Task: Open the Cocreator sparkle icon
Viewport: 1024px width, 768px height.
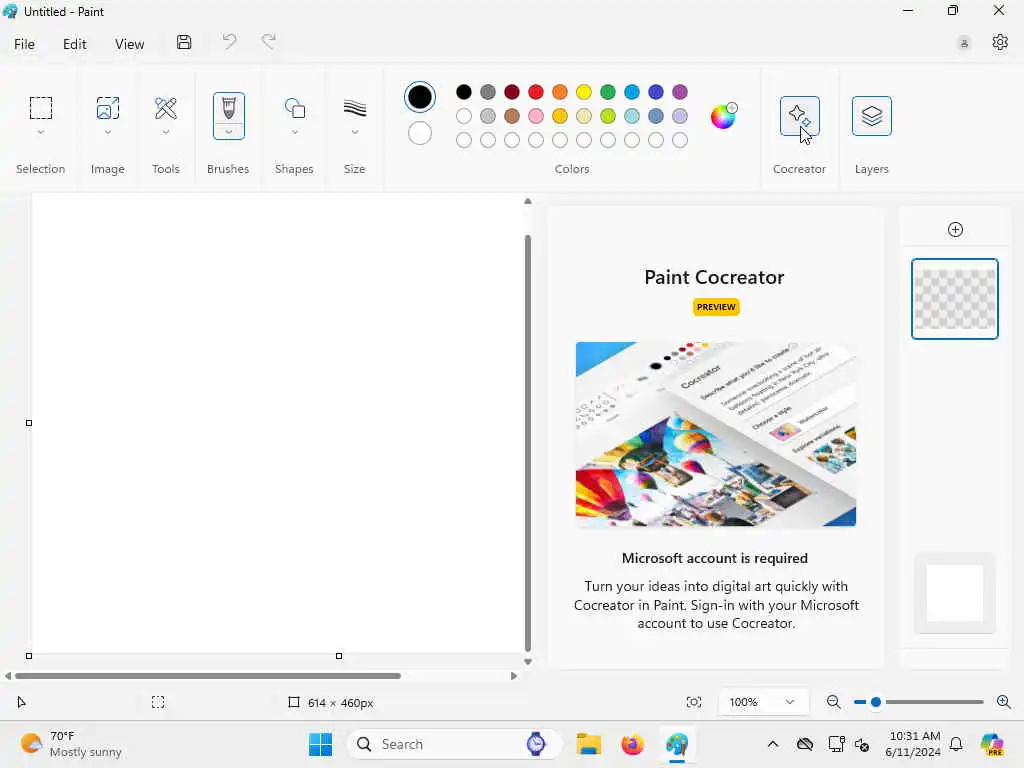Action: pos(799,116)
